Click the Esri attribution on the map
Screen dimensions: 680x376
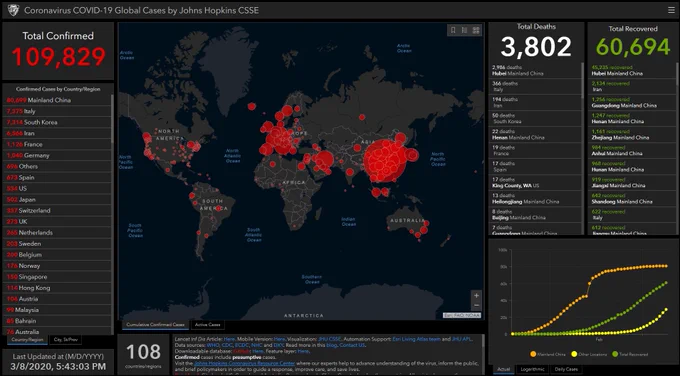coord(462,315)
